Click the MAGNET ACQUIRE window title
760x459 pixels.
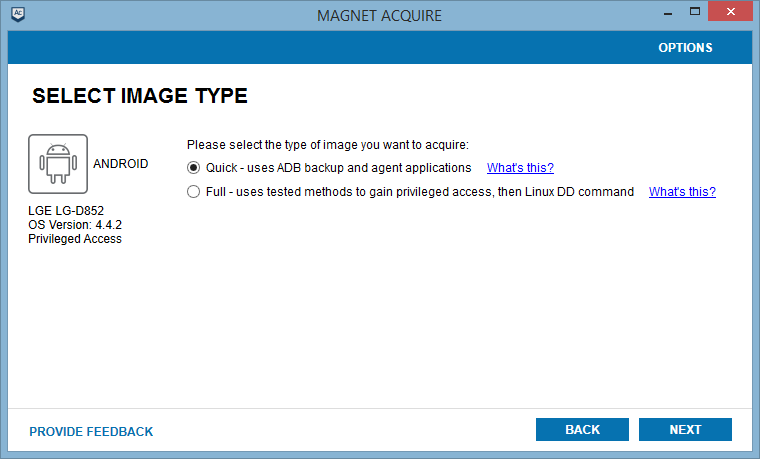380,16
